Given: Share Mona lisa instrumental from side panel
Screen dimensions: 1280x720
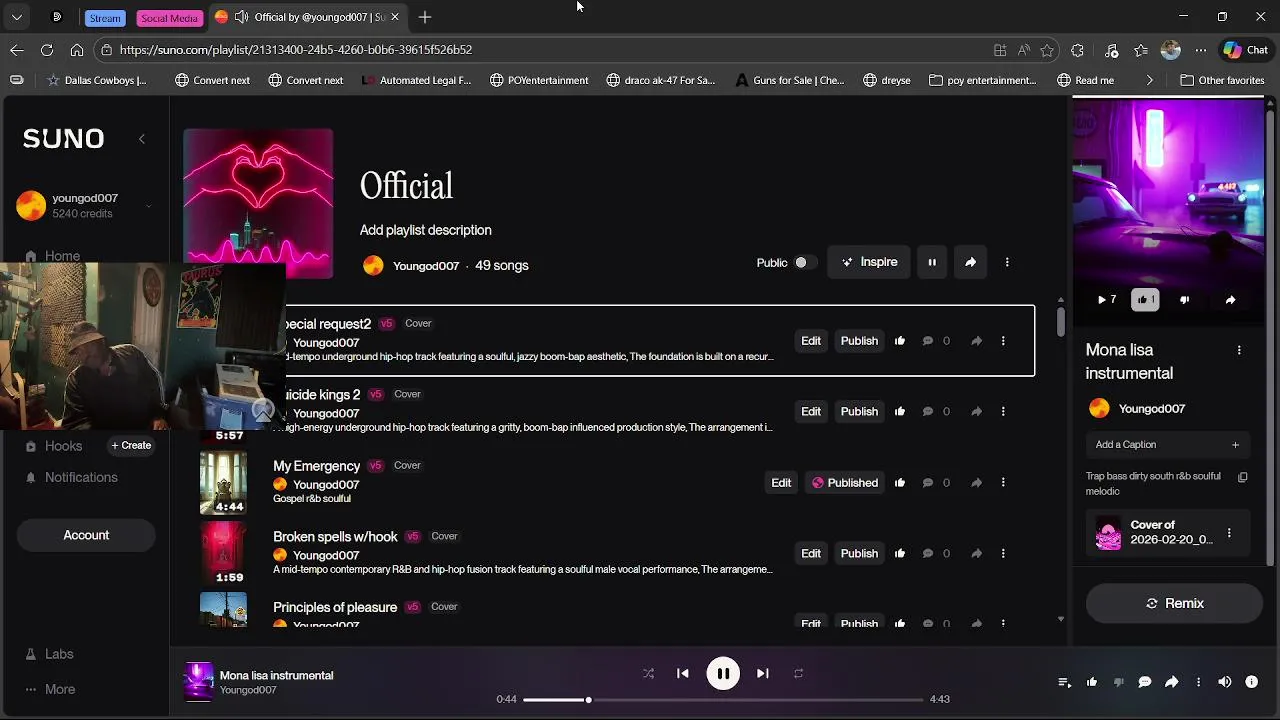Looking at the screenshot, I should point(1230,299).
